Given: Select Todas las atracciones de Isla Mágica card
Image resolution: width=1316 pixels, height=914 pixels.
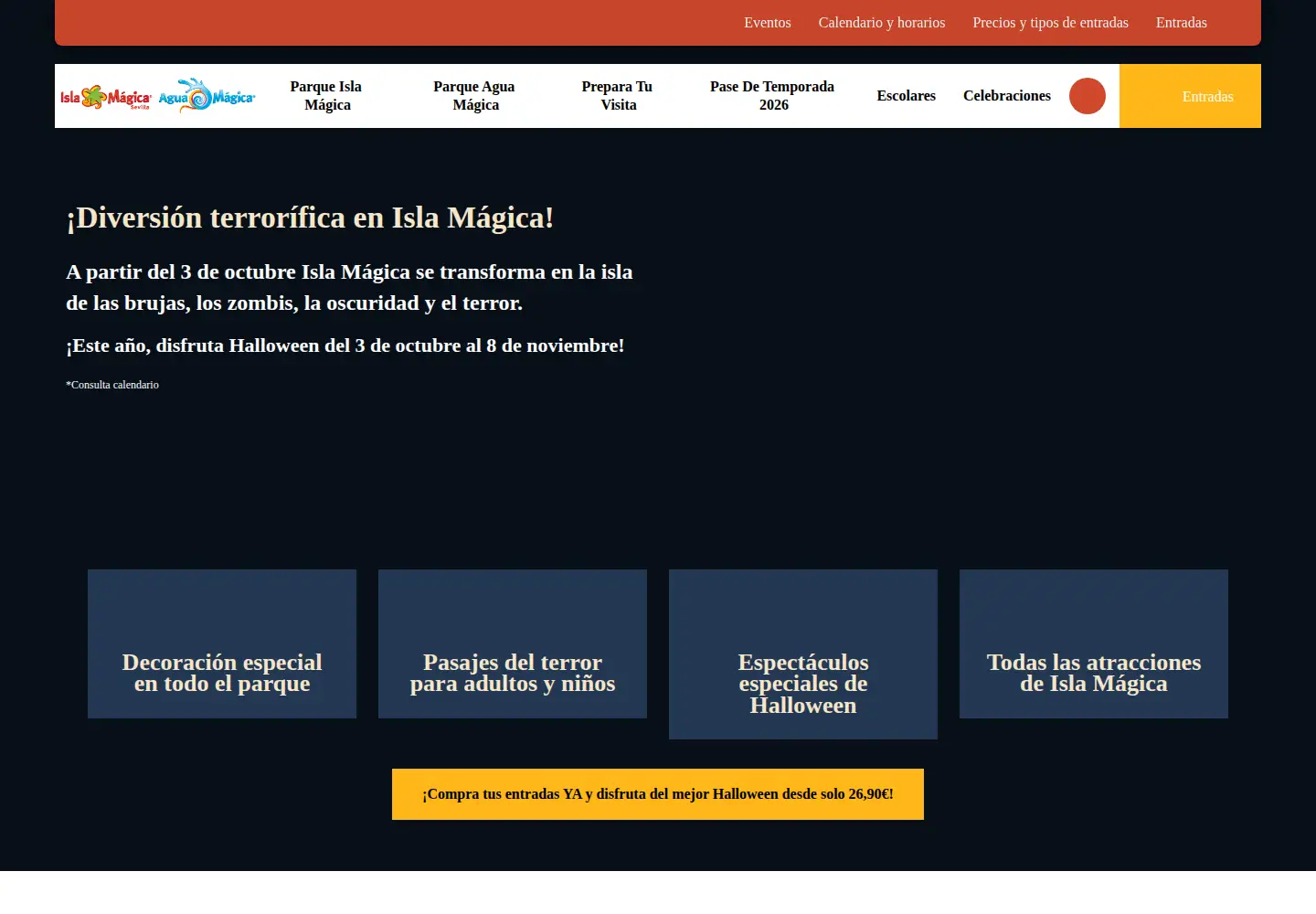Looking at the screenshot, I should point(1094,644).
